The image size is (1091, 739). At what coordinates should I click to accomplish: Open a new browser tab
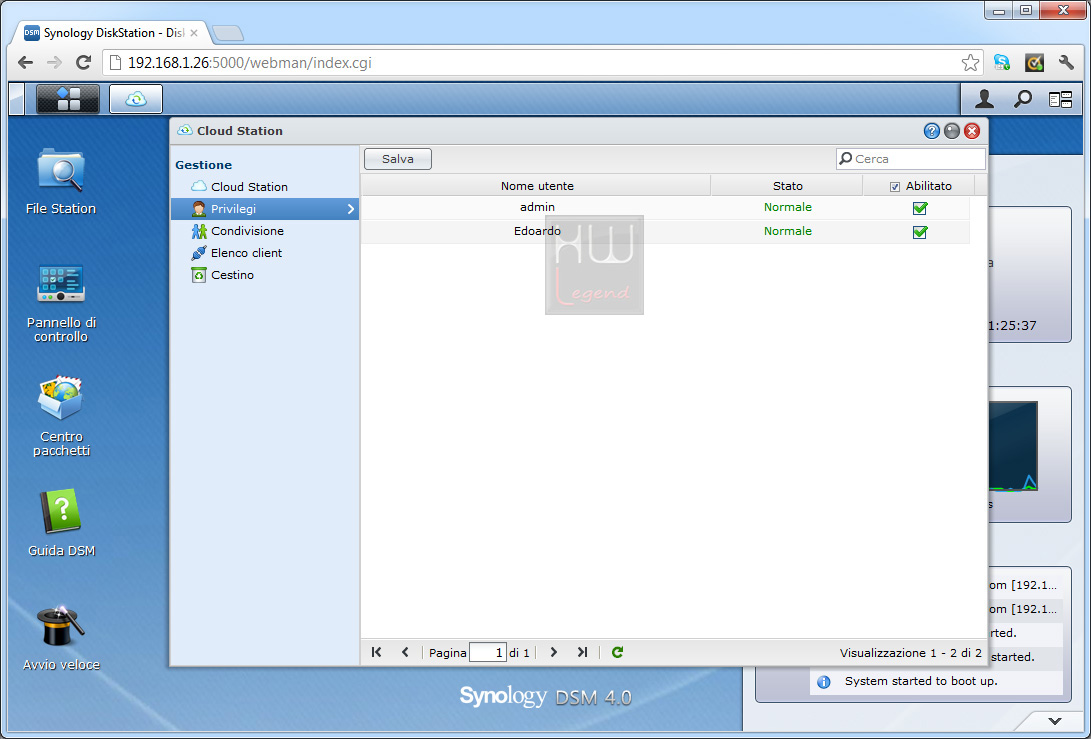pyautogui.click(x=228, y=33)
